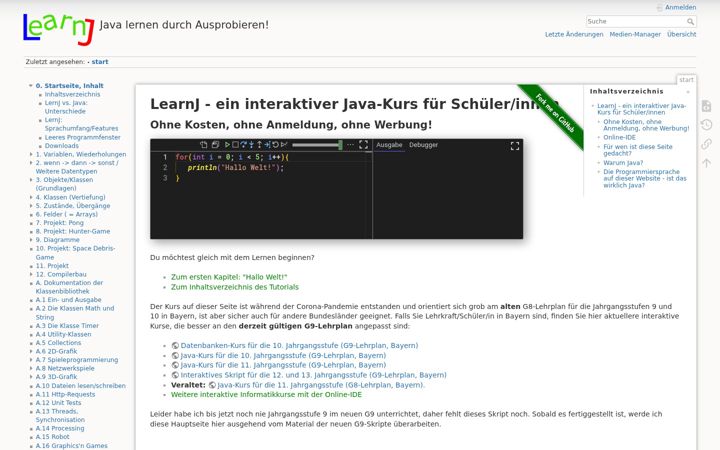Open 'Weitere interaktive Informatikkurse mit der Online-IDE'
Image resolution: width=720 pixels, height=450 pixels.
266,394
